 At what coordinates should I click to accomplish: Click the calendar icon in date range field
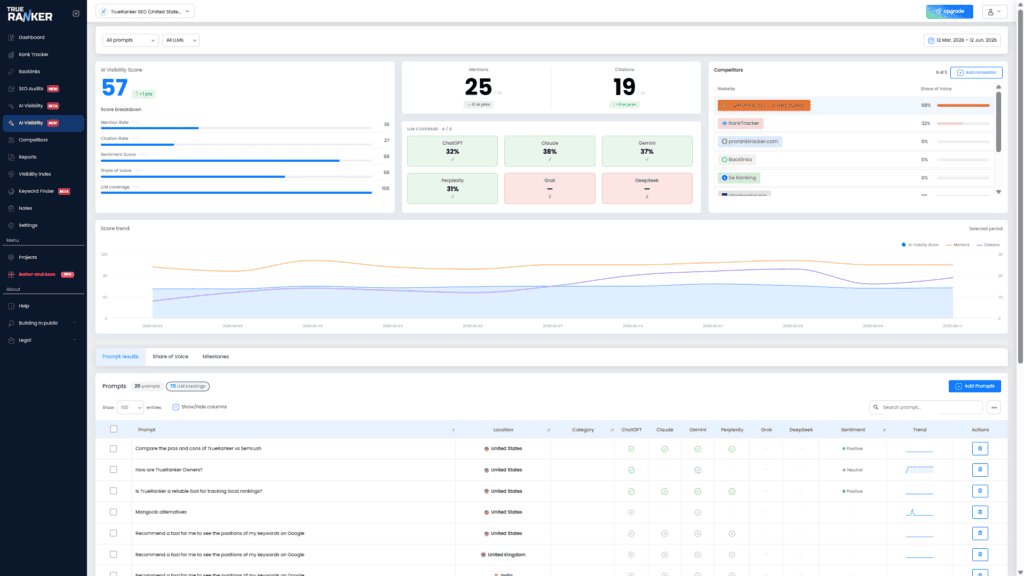click(931, 40)
